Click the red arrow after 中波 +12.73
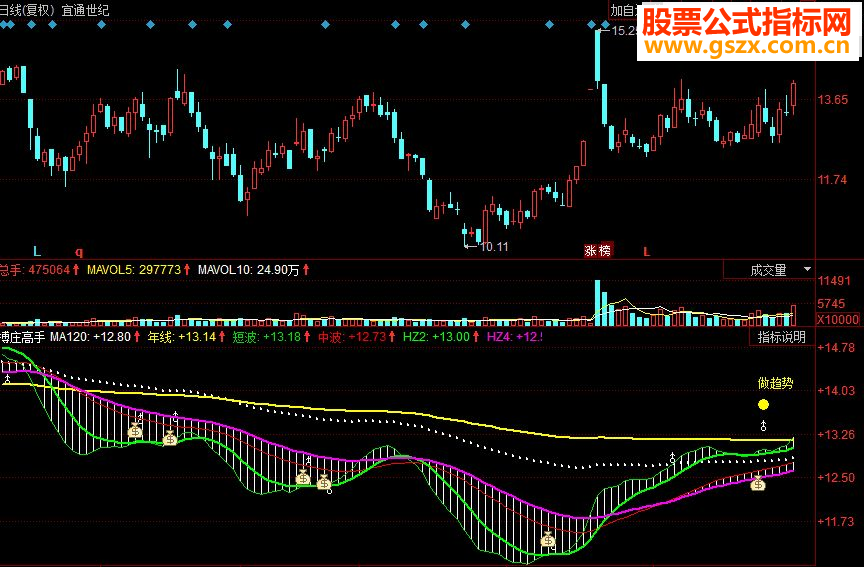Image resolution: width=864 pixels, height=567 pixels. tap(392, 336)
